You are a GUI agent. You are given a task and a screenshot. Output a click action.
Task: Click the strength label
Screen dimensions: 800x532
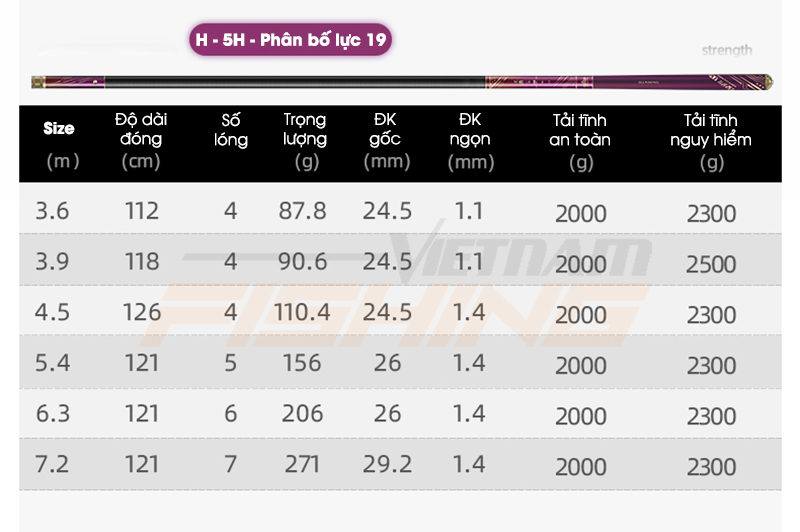[727, 50]
